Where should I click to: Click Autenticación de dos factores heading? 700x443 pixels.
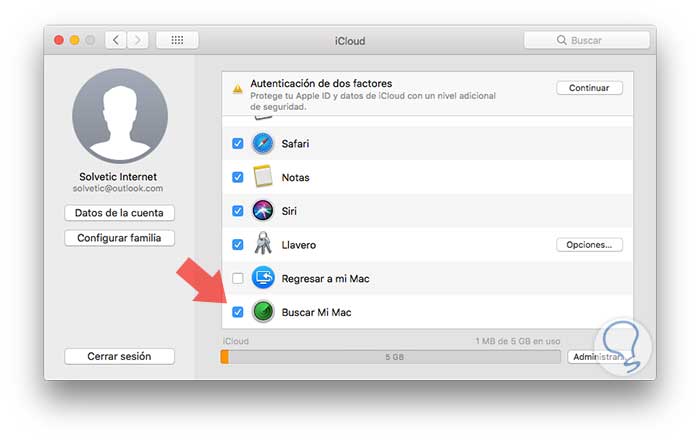[x=321, y=84]
